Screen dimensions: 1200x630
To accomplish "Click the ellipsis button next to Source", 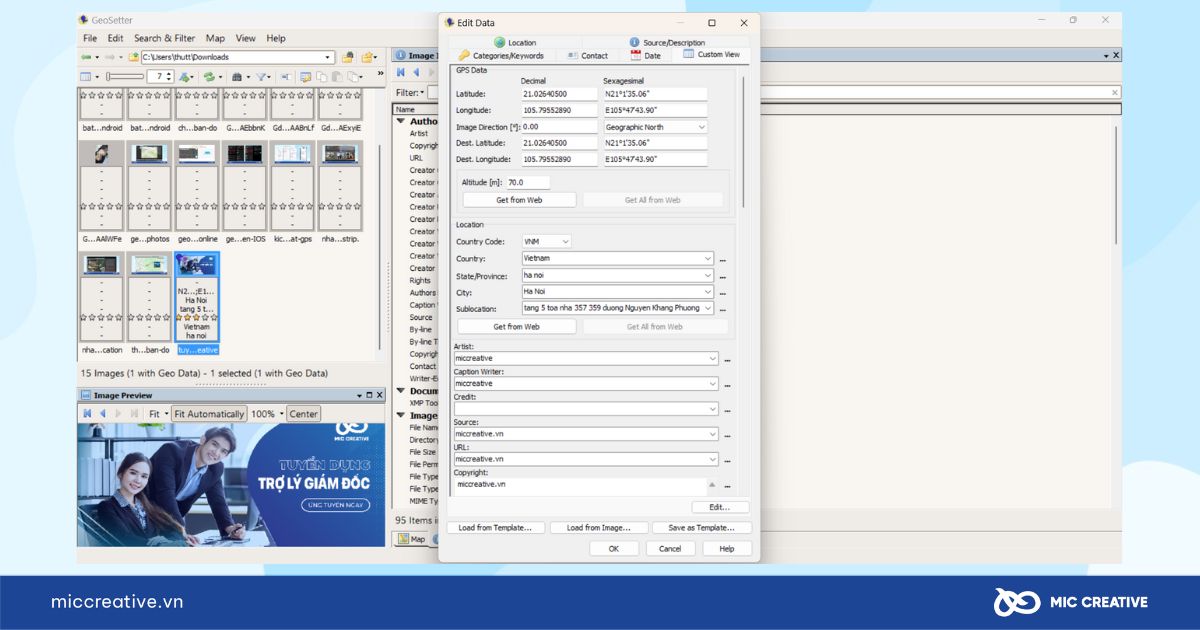I will [727, 434].
